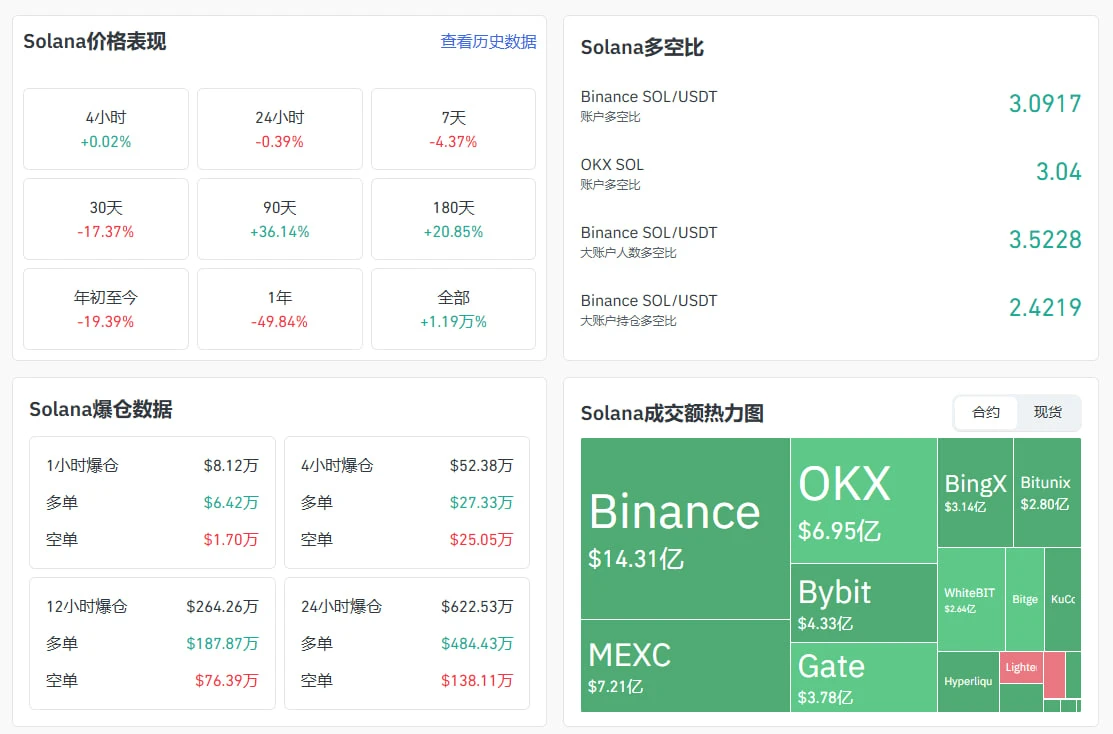Click the 1小时爆仓 total $8.12万
The image size is (1113, 734).
click(x=231, y=466)
